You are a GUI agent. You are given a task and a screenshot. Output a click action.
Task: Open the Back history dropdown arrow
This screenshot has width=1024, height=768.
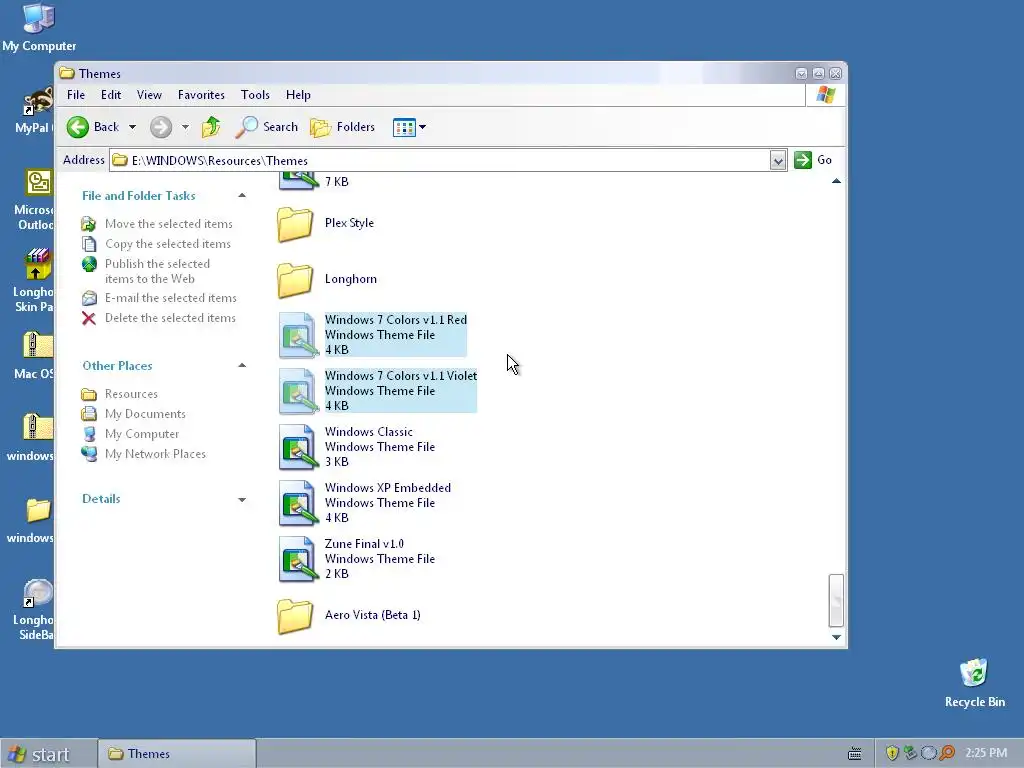[132, 127]
